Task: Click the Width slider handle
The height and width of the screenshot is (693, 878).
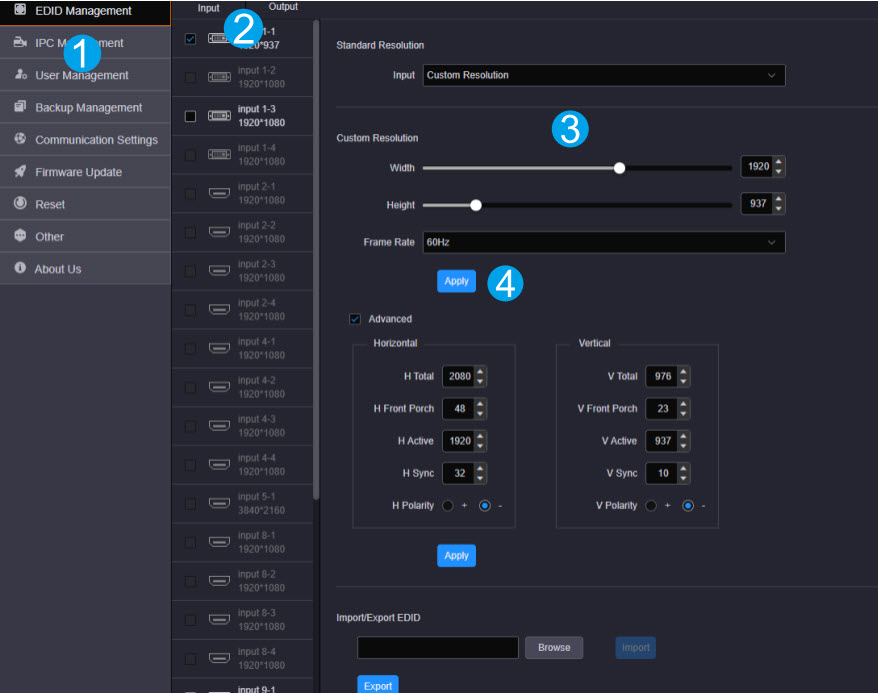Action: (x=619, y=168)
